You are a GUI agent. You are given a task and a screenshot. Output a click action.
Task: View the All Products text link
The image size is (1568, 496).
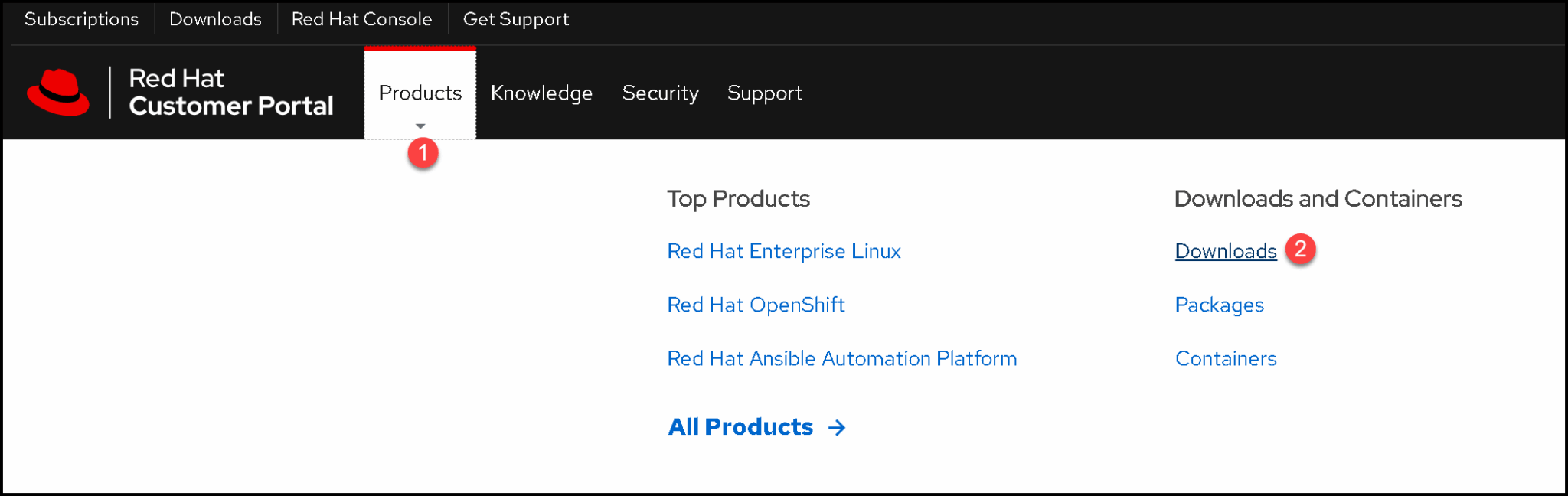pos(740,426)
